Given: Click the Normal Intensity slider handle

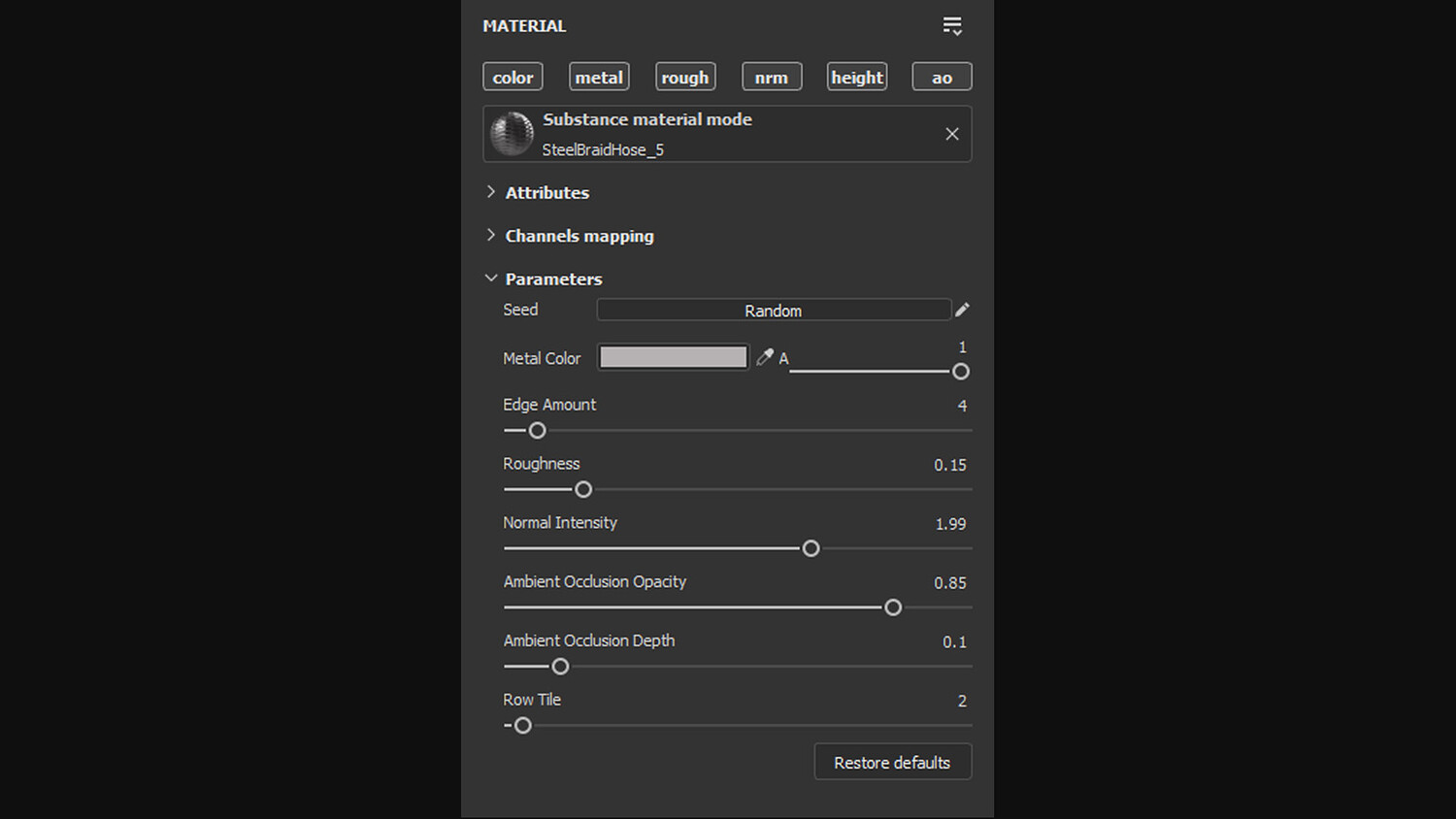Looking at the screenshot, I should click(x=811, y=548).
